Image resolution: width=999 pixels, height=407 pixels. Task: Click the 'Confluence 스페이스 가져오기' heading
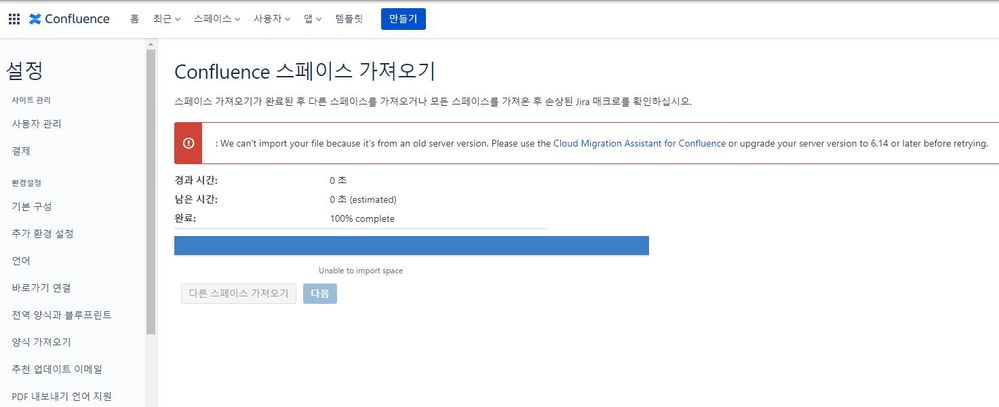[305, 72]
